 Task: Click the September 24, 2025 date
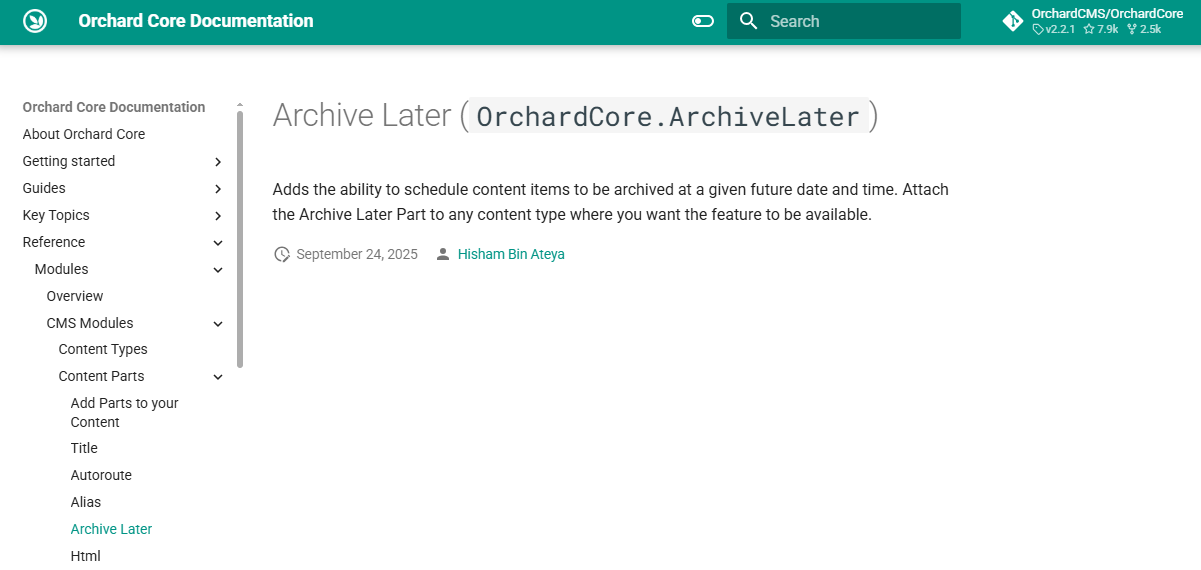coord(357,254)
